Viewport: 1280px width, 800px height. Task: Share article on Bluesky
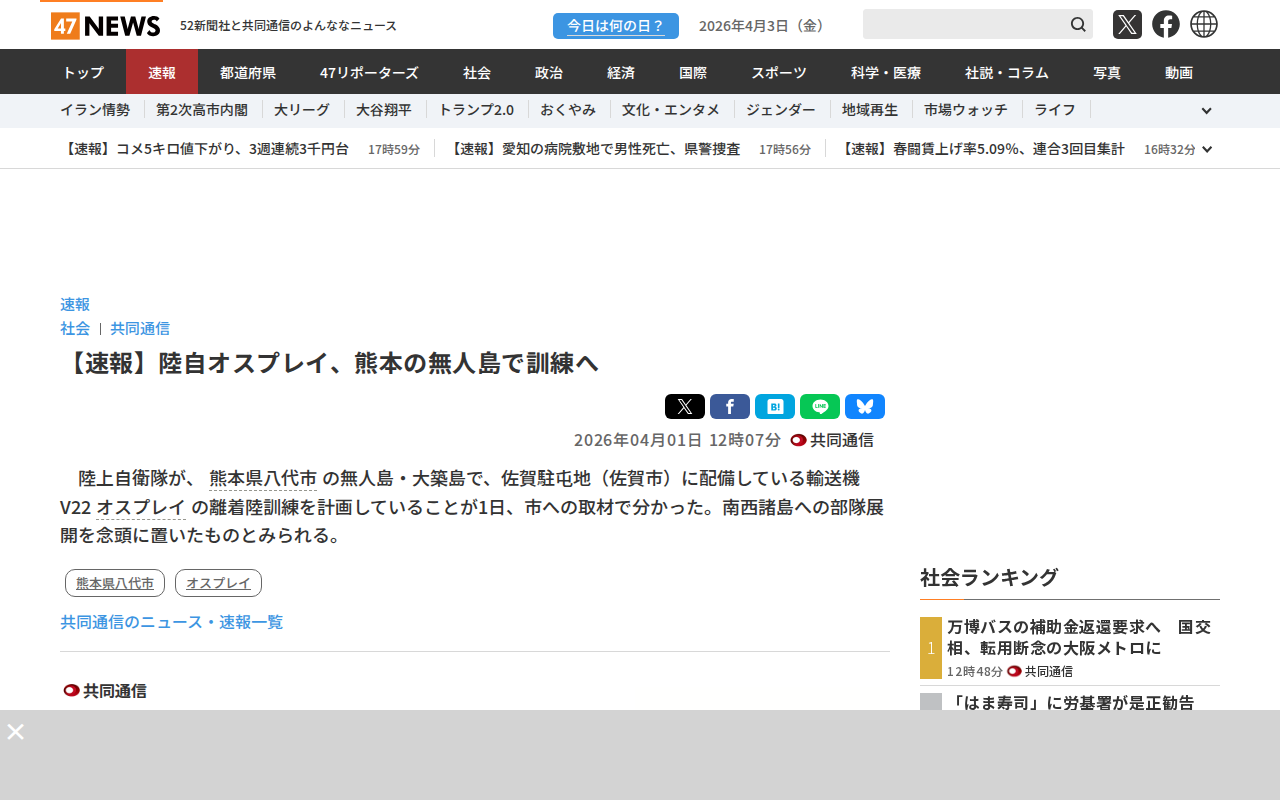(x=865, y=406)
